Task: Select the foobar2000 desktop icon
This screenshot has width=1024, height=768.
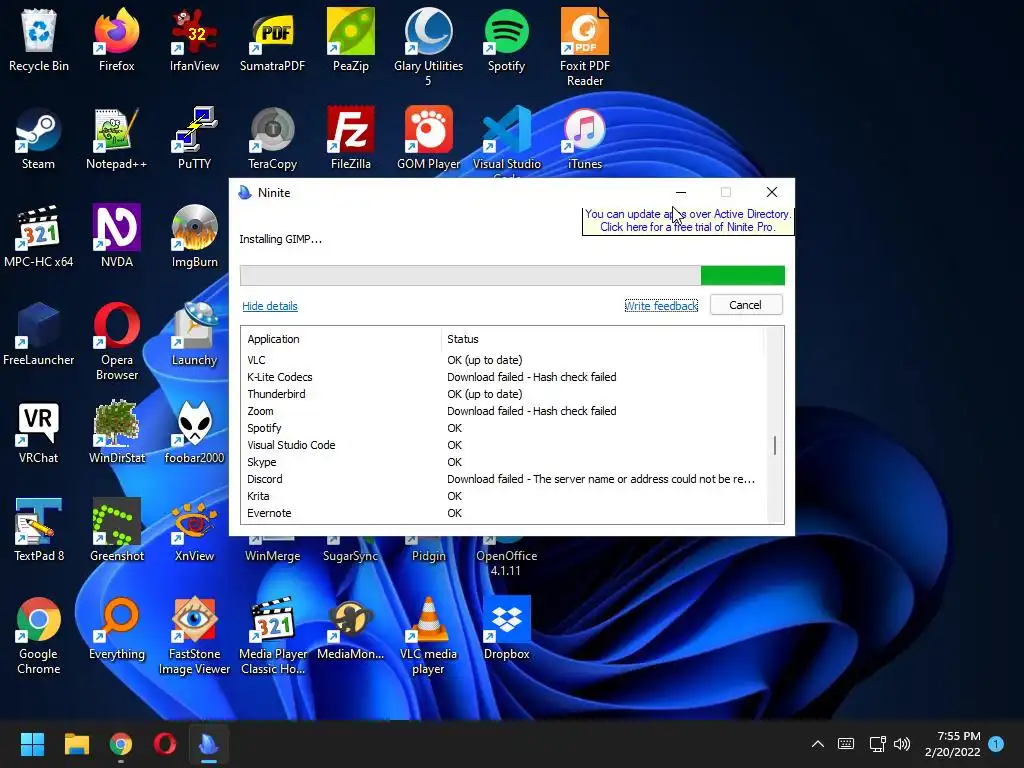Action: pyautogui.click(x=194, y=432)
